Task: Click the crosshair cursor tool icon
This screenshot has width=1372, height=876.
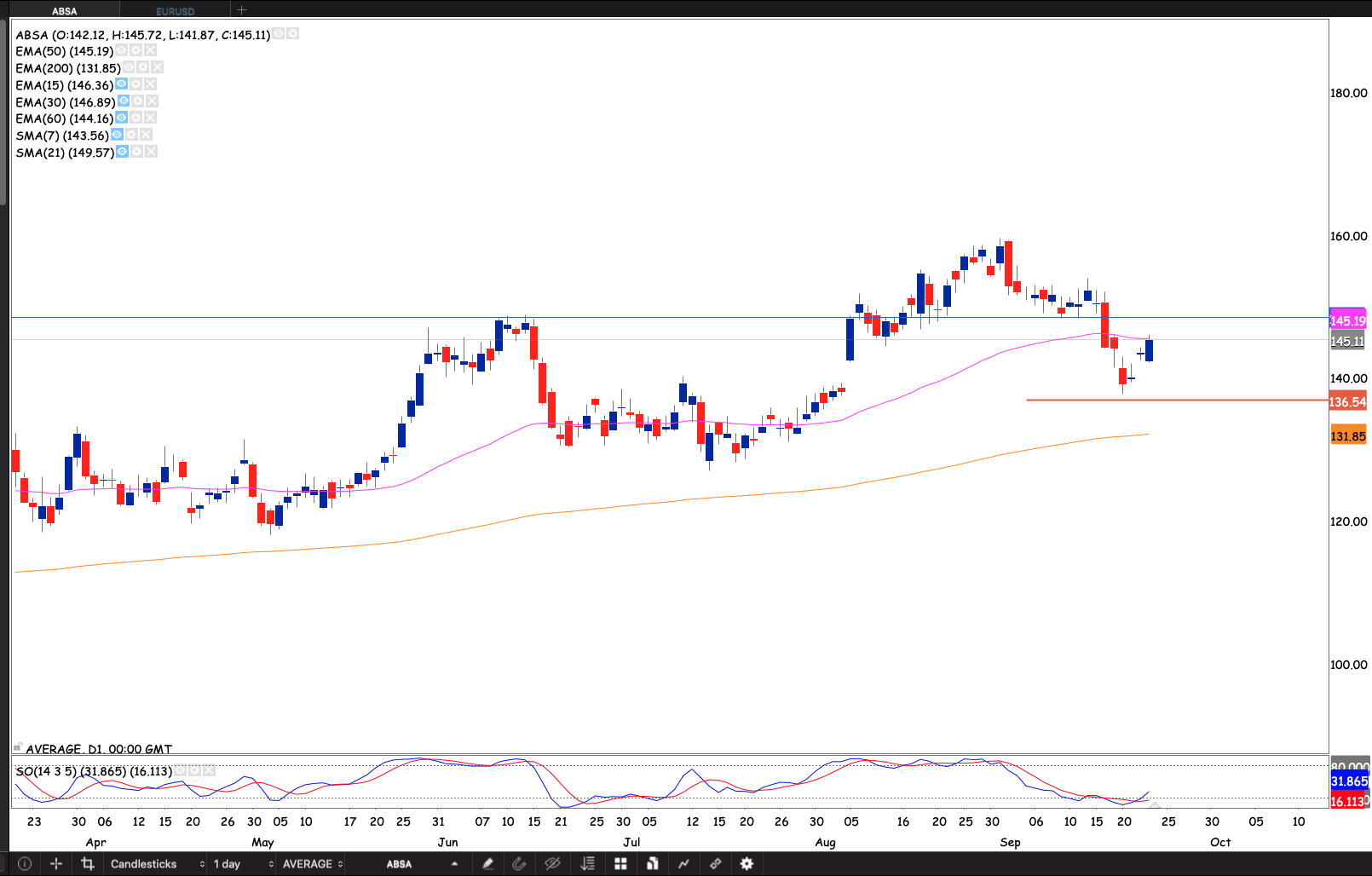Action: pyautogui.click(x=56, y=863)
